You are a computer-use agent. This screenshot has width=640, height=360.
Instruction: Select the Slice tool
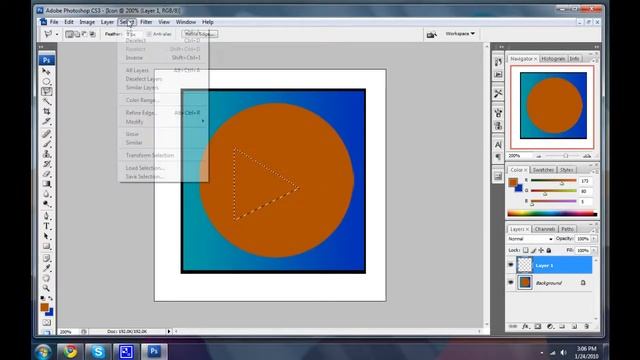(47, 121)
